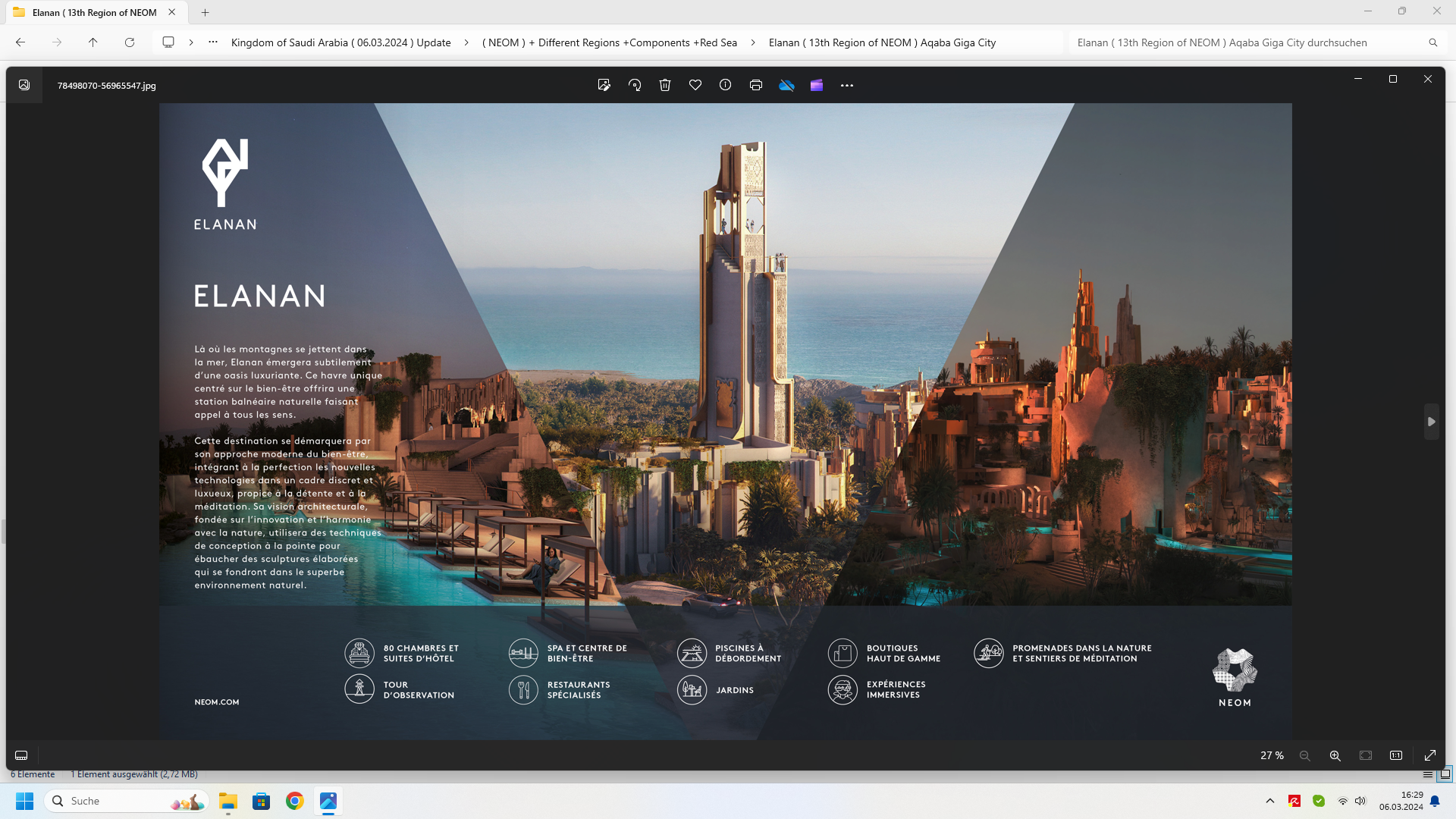The width and height of the screenshot is (1456, 819).
Task: Show actual size with the 1:1 icon
Action: tap(1396, 755)
